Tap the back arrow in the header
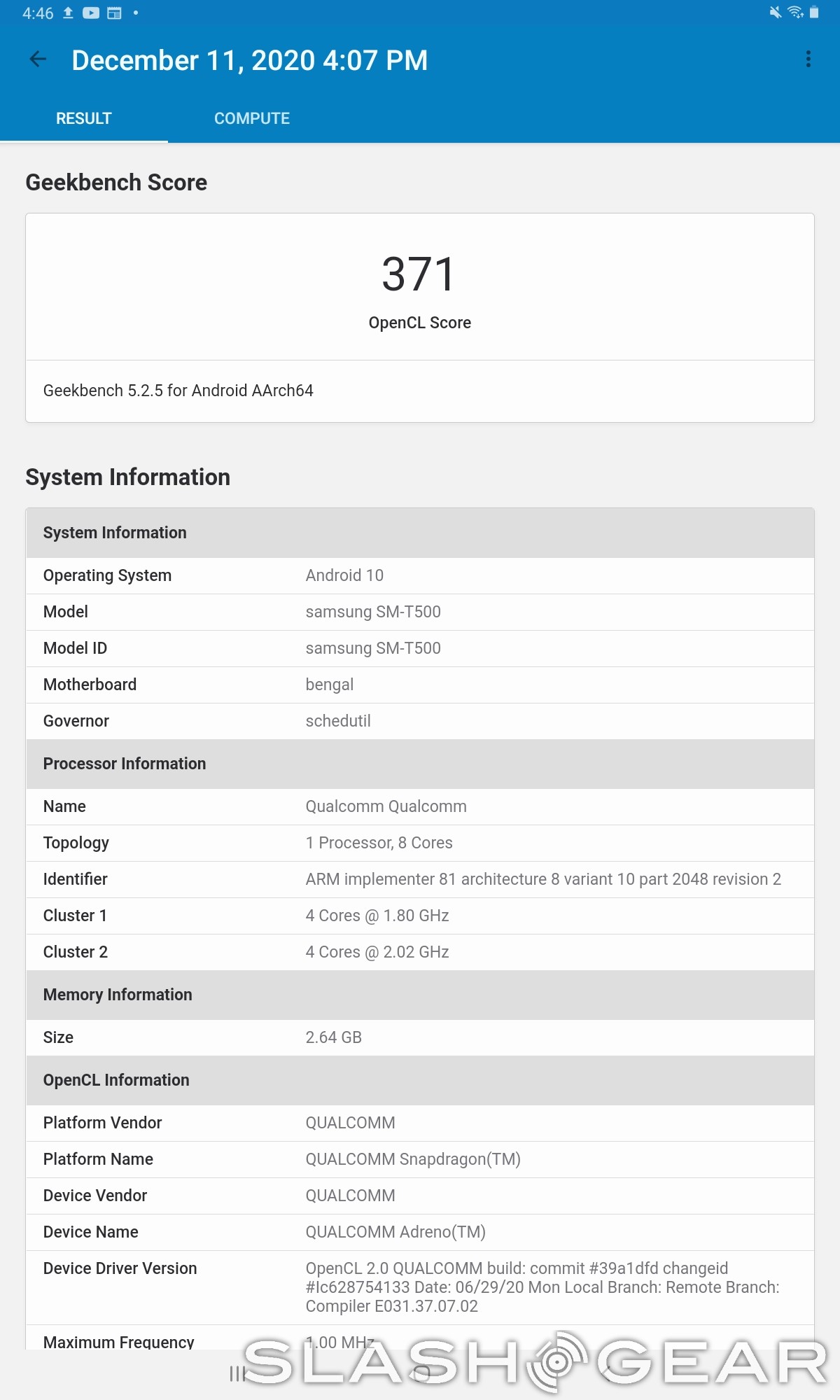The height and width of the screenshot is (1400, 840). click(38, 60)
